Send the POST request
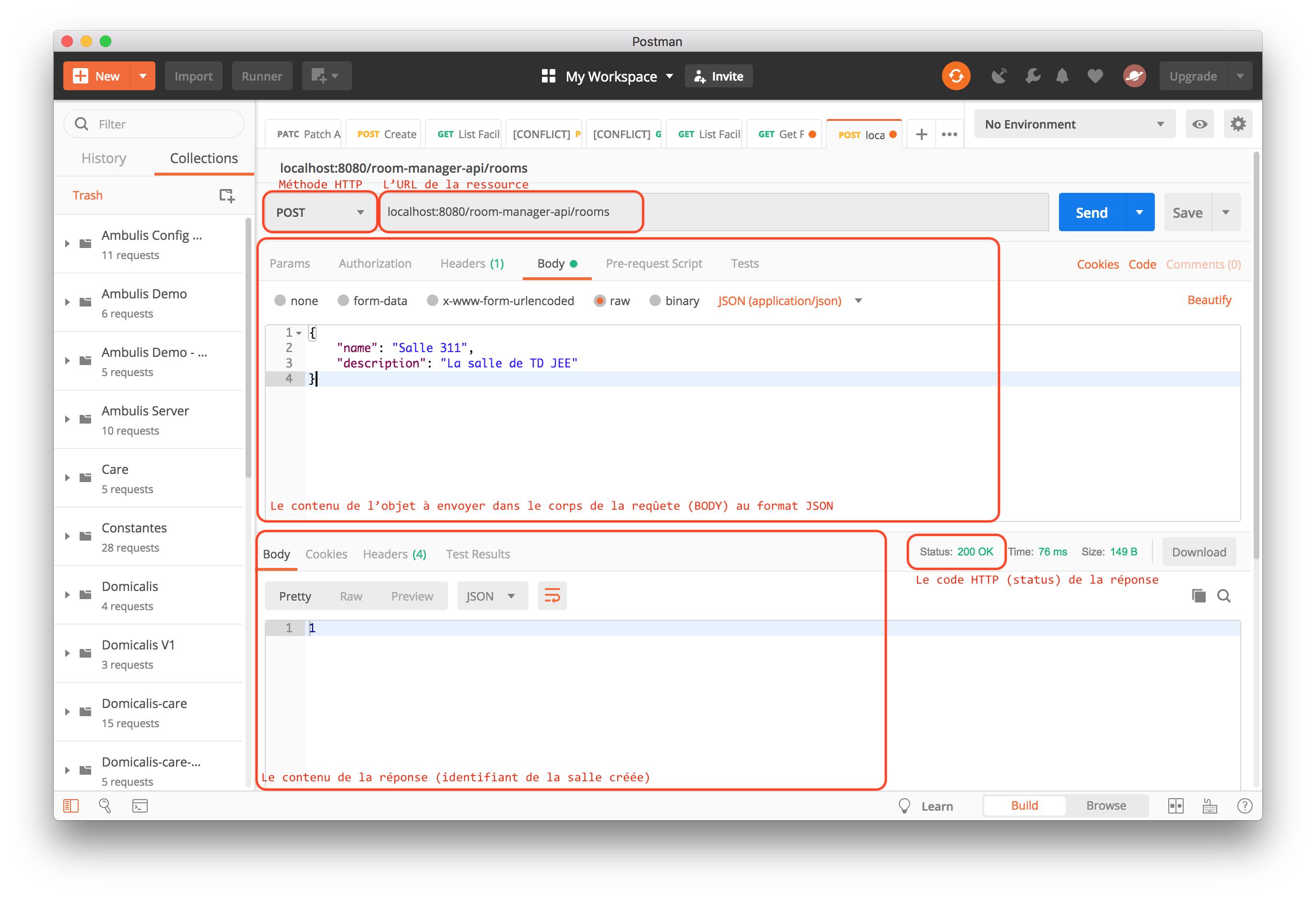 click(1091, 212)
